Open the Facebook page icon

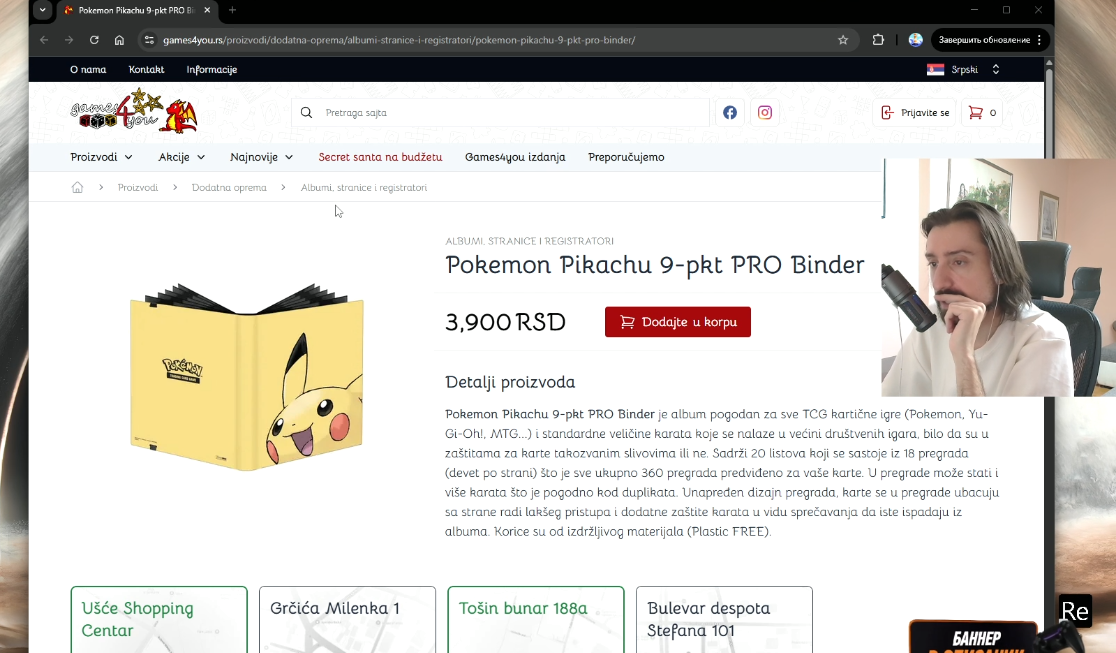coord(730,113)
